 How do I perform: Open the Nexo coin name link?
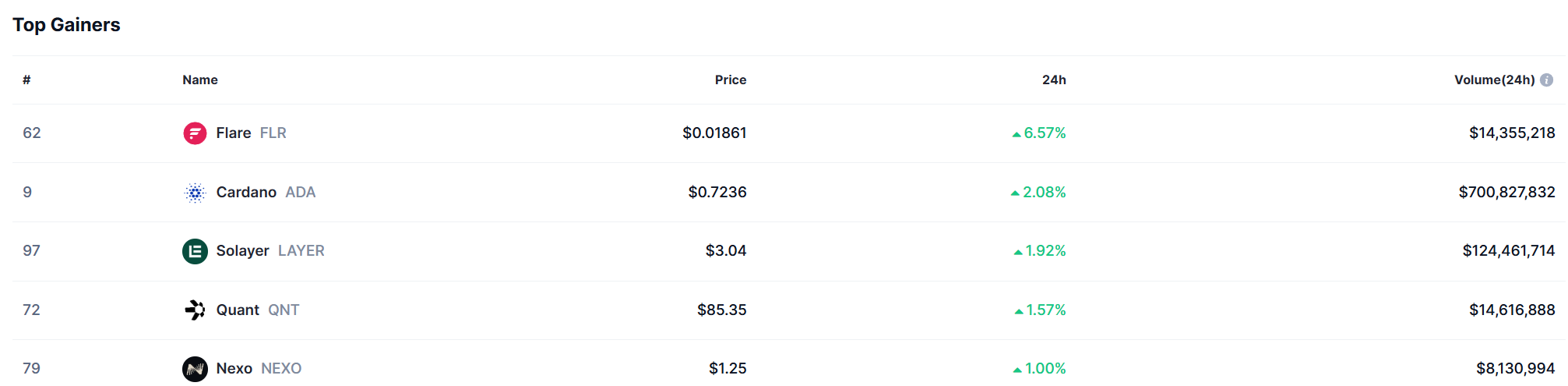coord(234,369)
